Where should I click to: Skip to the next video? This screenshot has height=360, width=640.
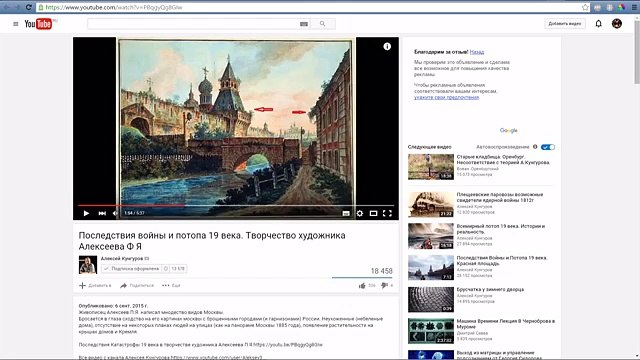pyautogui.click(x=102, y=213)
